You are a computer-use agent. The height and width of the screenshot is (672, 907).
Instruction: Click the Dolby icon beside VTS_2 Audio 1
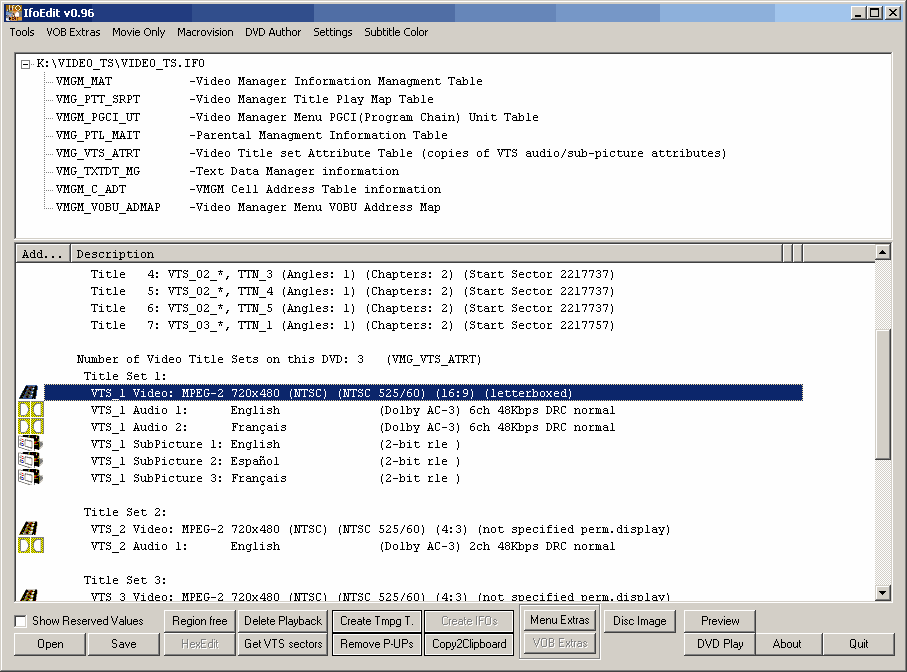point(31,545)
